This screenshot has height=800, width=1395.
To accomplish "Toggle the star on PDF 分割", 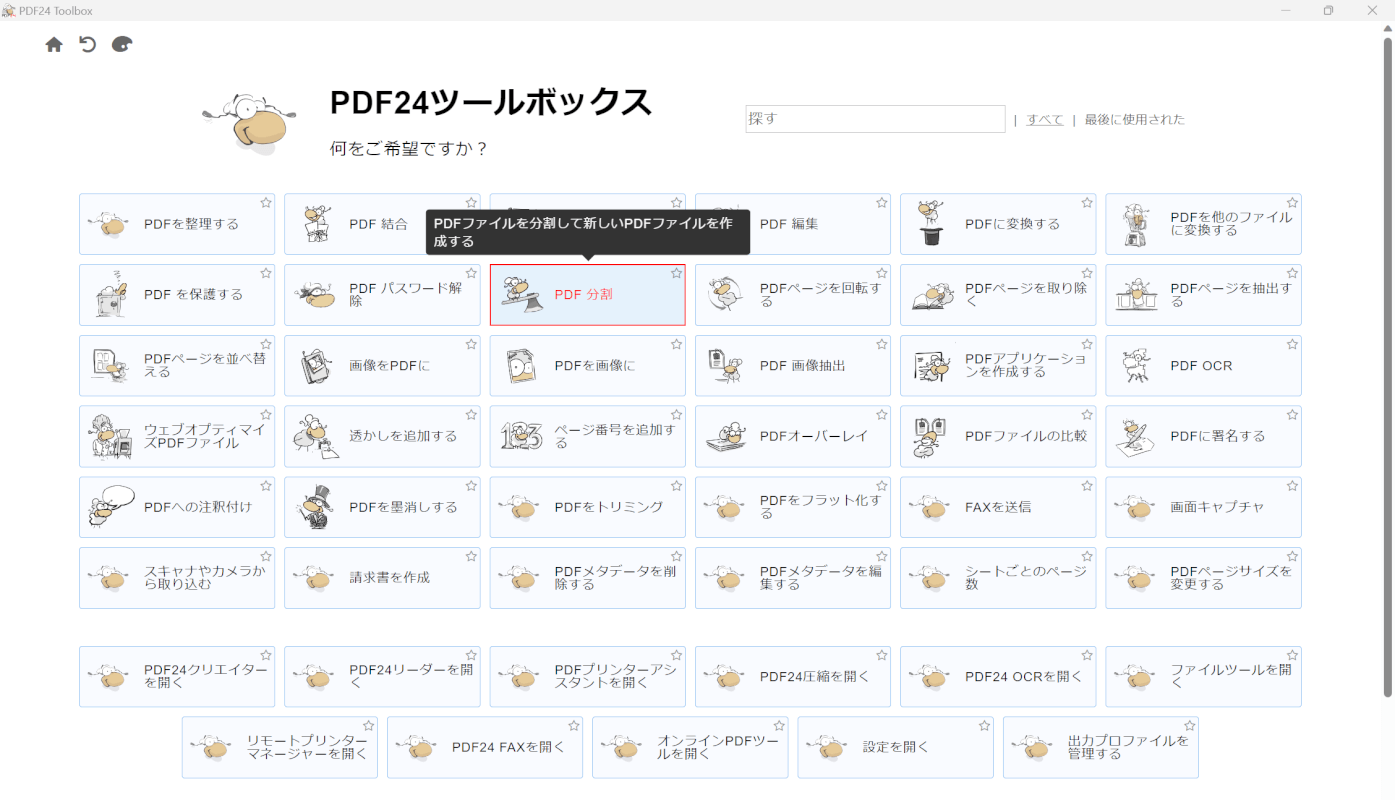I will coord(676,273).
